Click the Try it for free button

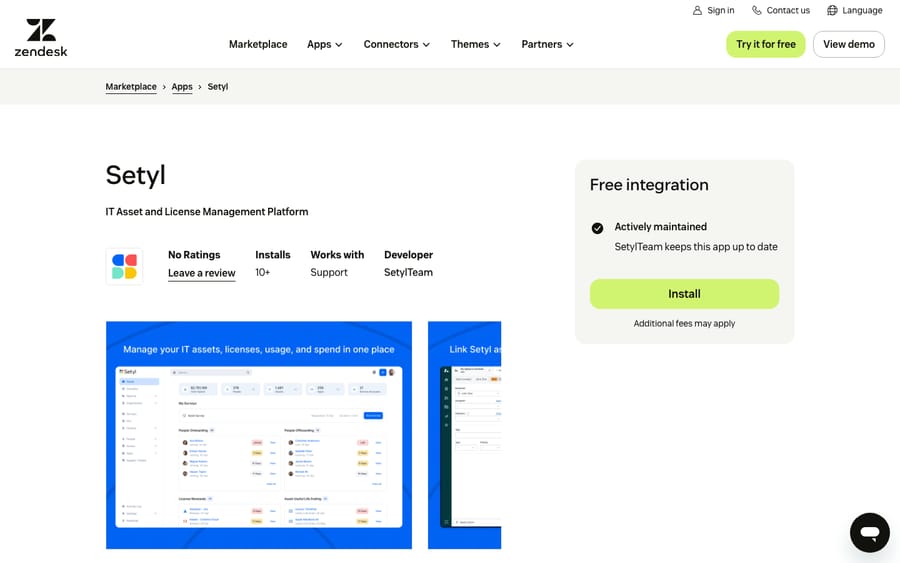coord(766,44)
